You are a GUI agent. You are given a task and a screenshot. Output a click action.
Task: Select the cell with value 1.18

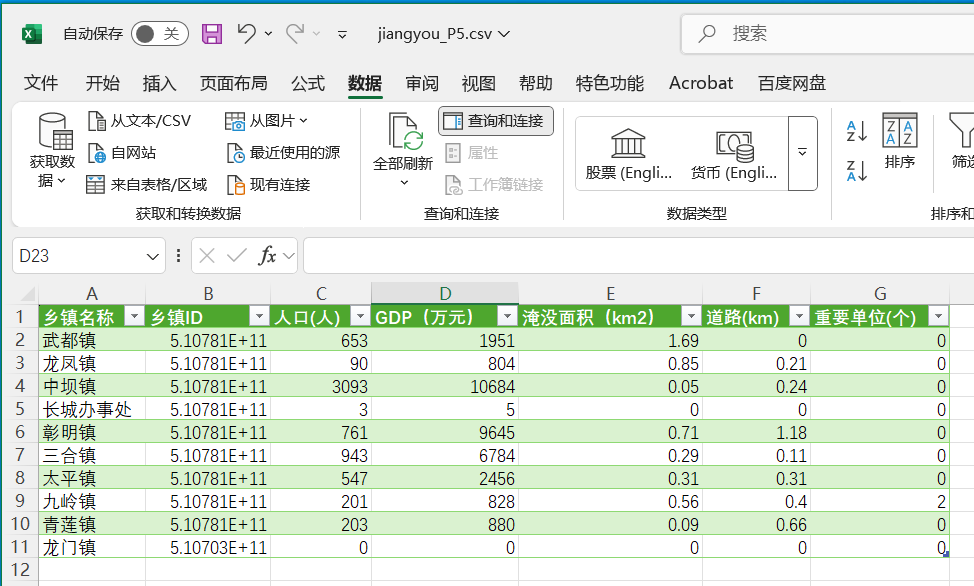tap(756, 433)
